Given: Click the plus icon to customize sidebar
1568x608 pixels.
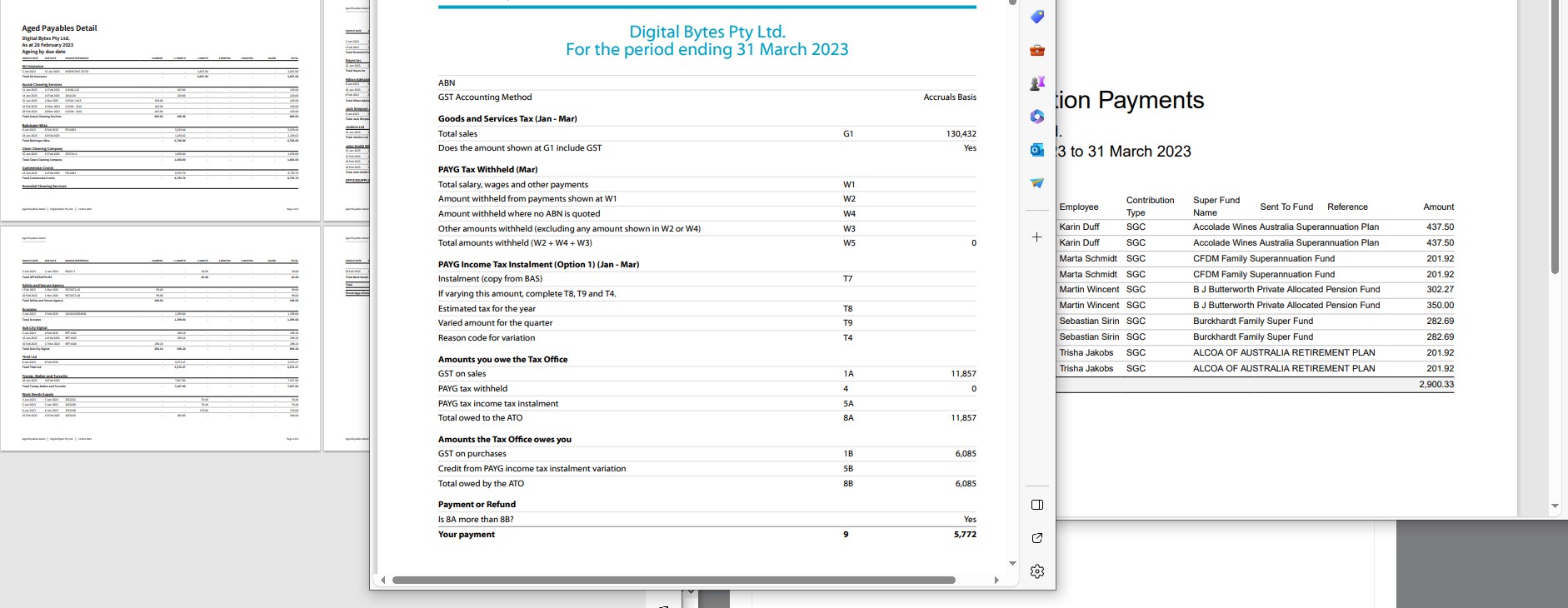Looking at the screenshot, I should pyautogui.click(x=1037, y=237).
